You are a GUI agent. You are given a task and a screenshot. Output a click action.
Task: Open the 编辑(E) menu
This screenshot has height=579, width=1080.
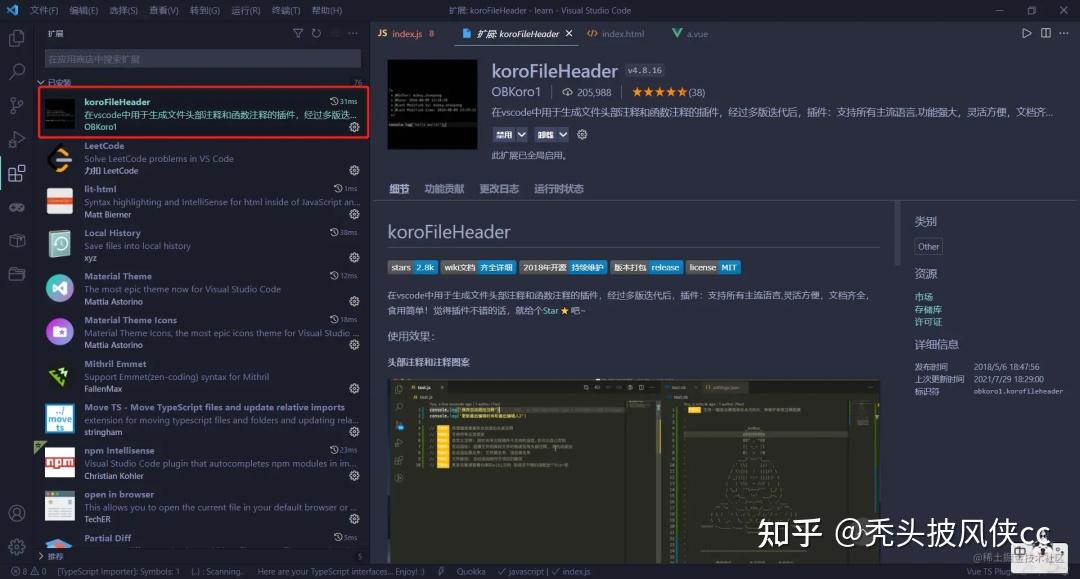[x=84, y=10]
